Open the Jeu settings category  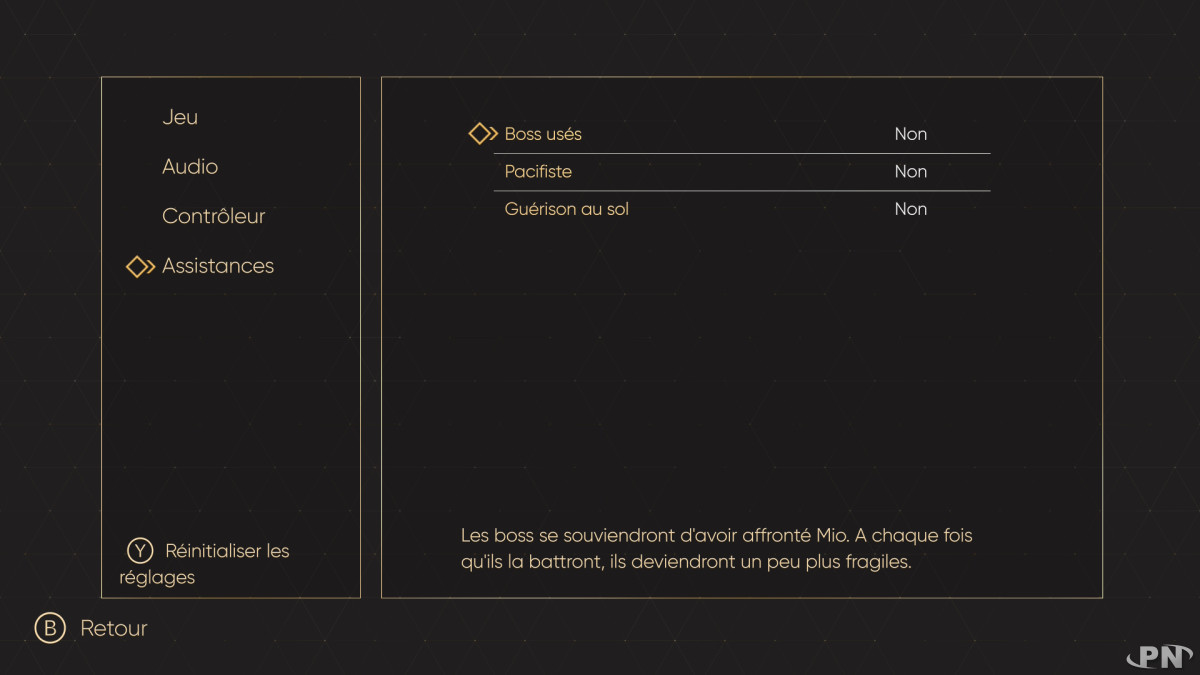(x=180, y=117)
